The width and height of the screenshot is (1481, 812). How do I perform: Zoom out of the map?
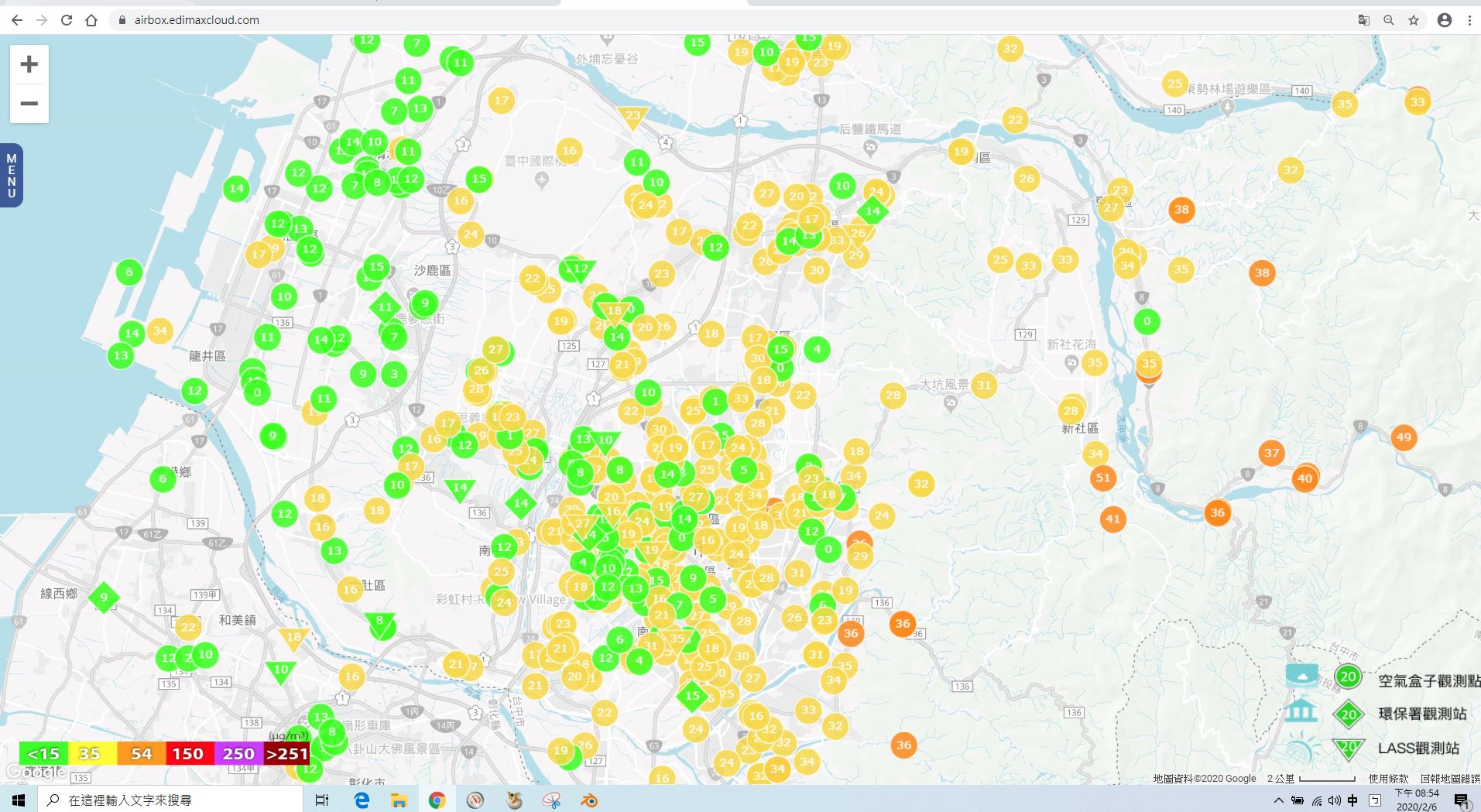(29, 104)
